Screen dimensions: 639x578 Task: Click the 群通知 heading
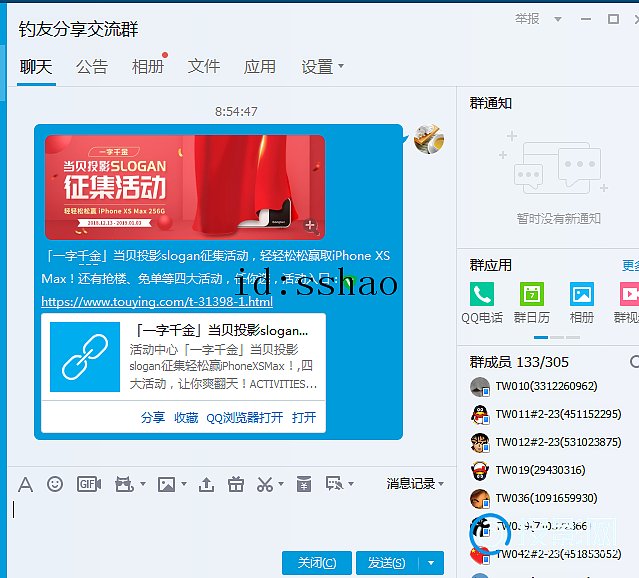491,104
